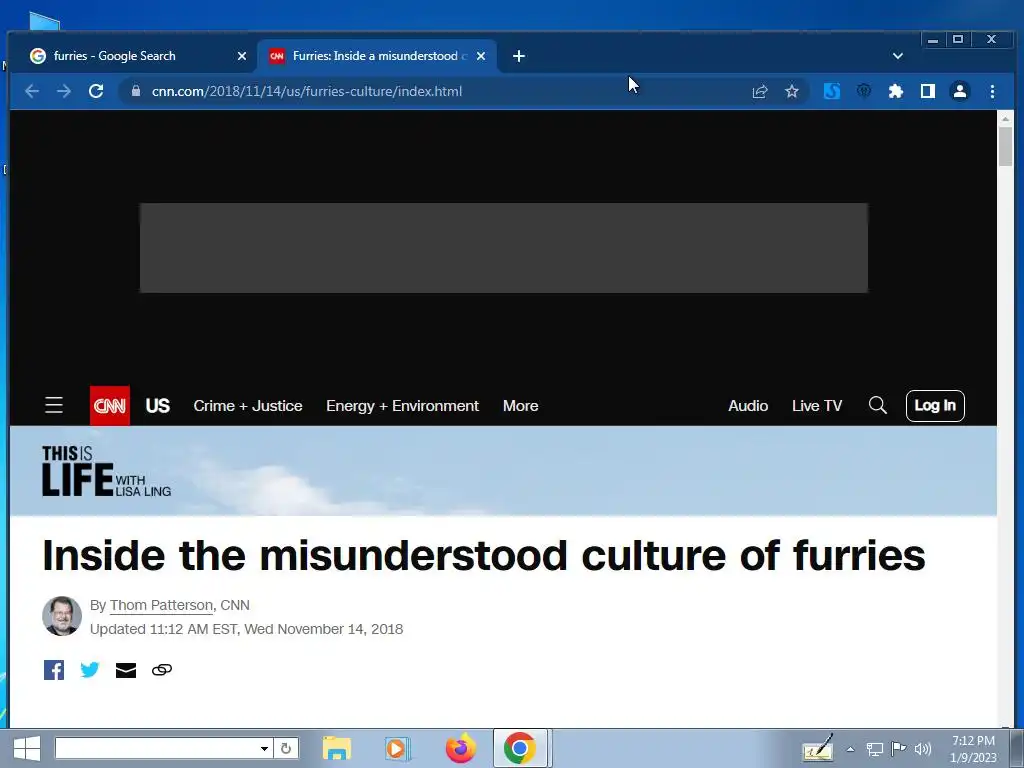Click the red CNN logo
This screenshot has height=768, width=1024.
click(110, 406)
